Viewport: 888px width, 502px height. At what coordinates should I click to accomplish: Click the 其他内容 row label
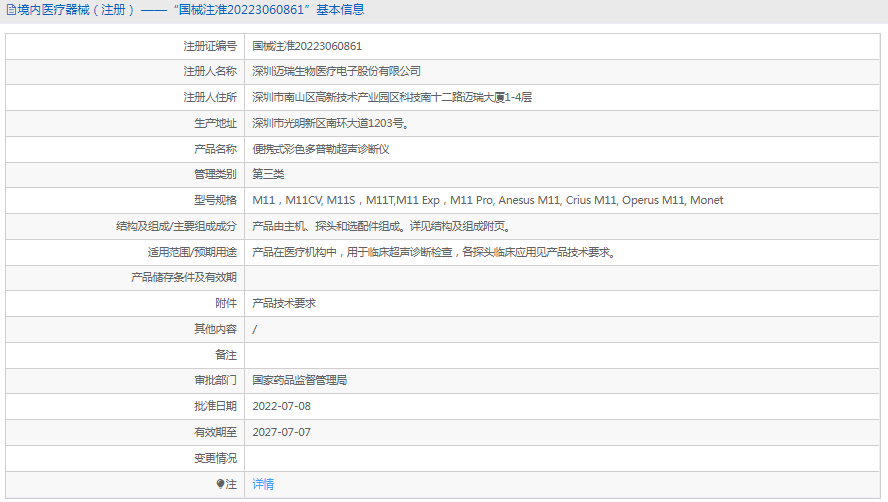[x=215, y=329]
